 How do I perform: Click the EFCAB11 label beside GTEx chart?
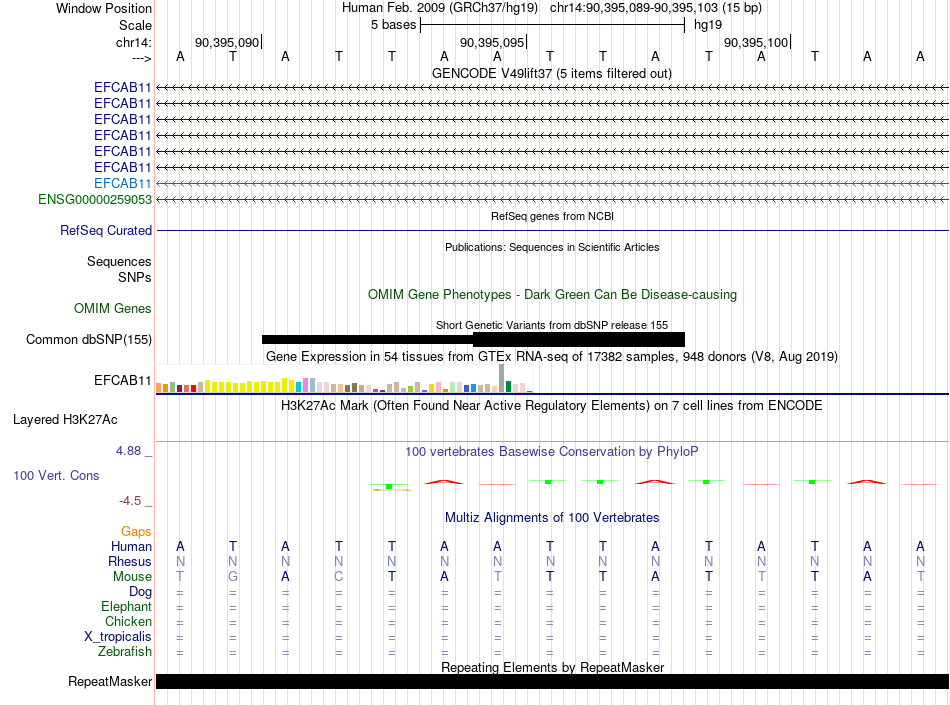click(x=122, y=380)
